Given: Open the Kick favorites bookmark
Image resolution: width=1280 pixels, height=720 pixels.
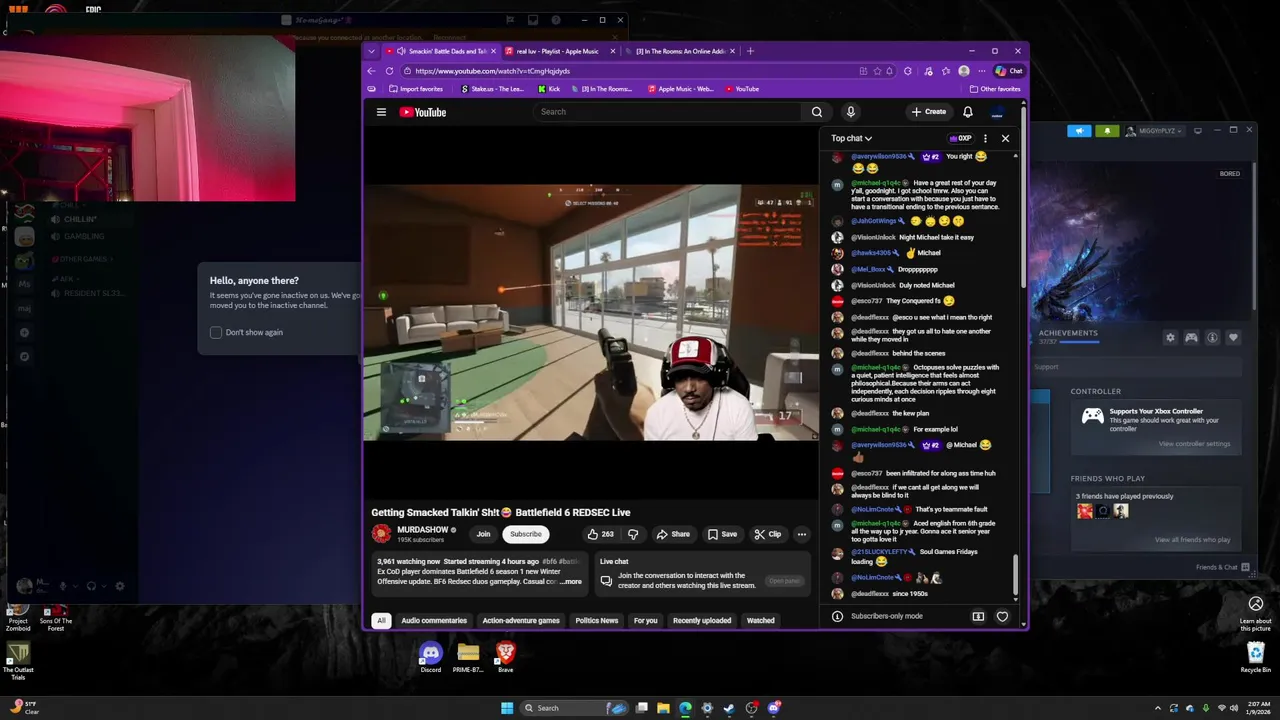Looking at the screenshot, I should (549, 89).
